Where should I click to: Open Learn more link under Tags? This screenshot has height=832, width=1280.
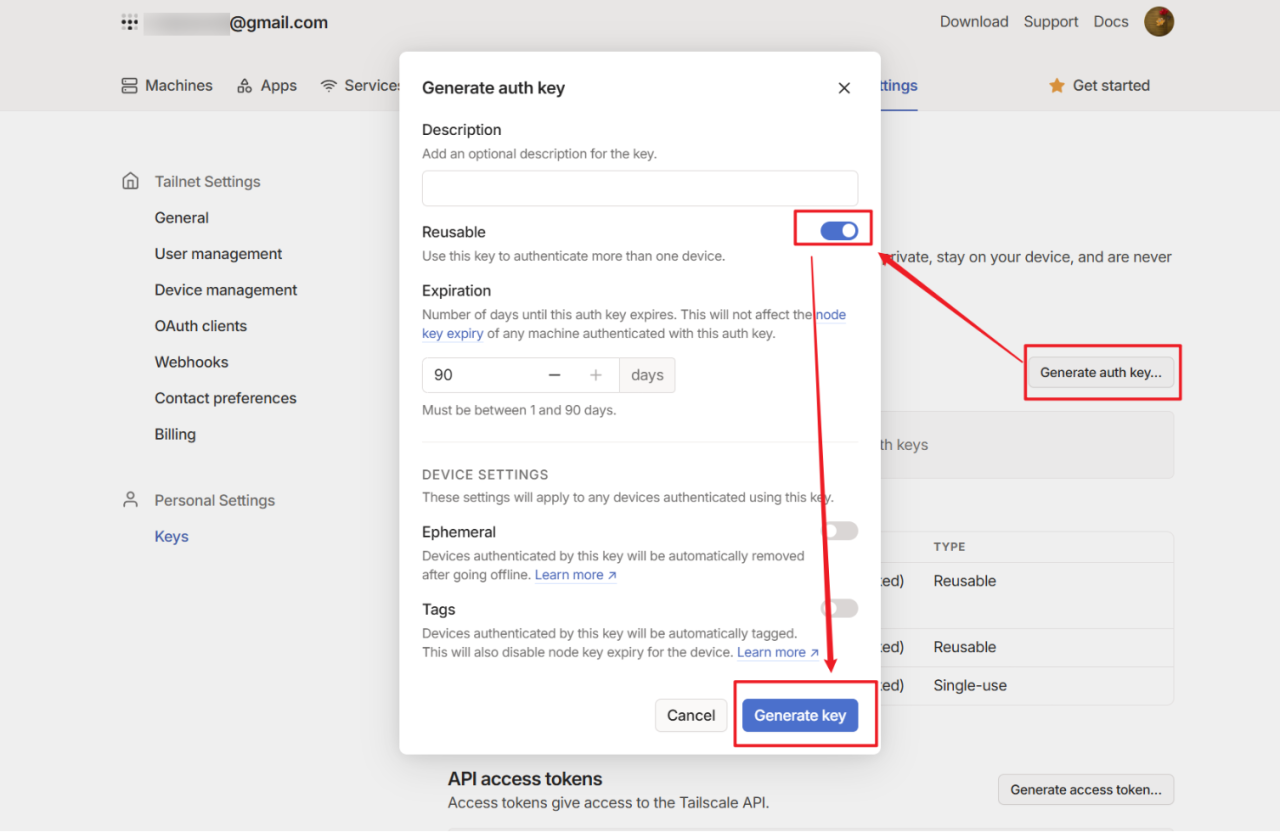(x=778, y=652)
